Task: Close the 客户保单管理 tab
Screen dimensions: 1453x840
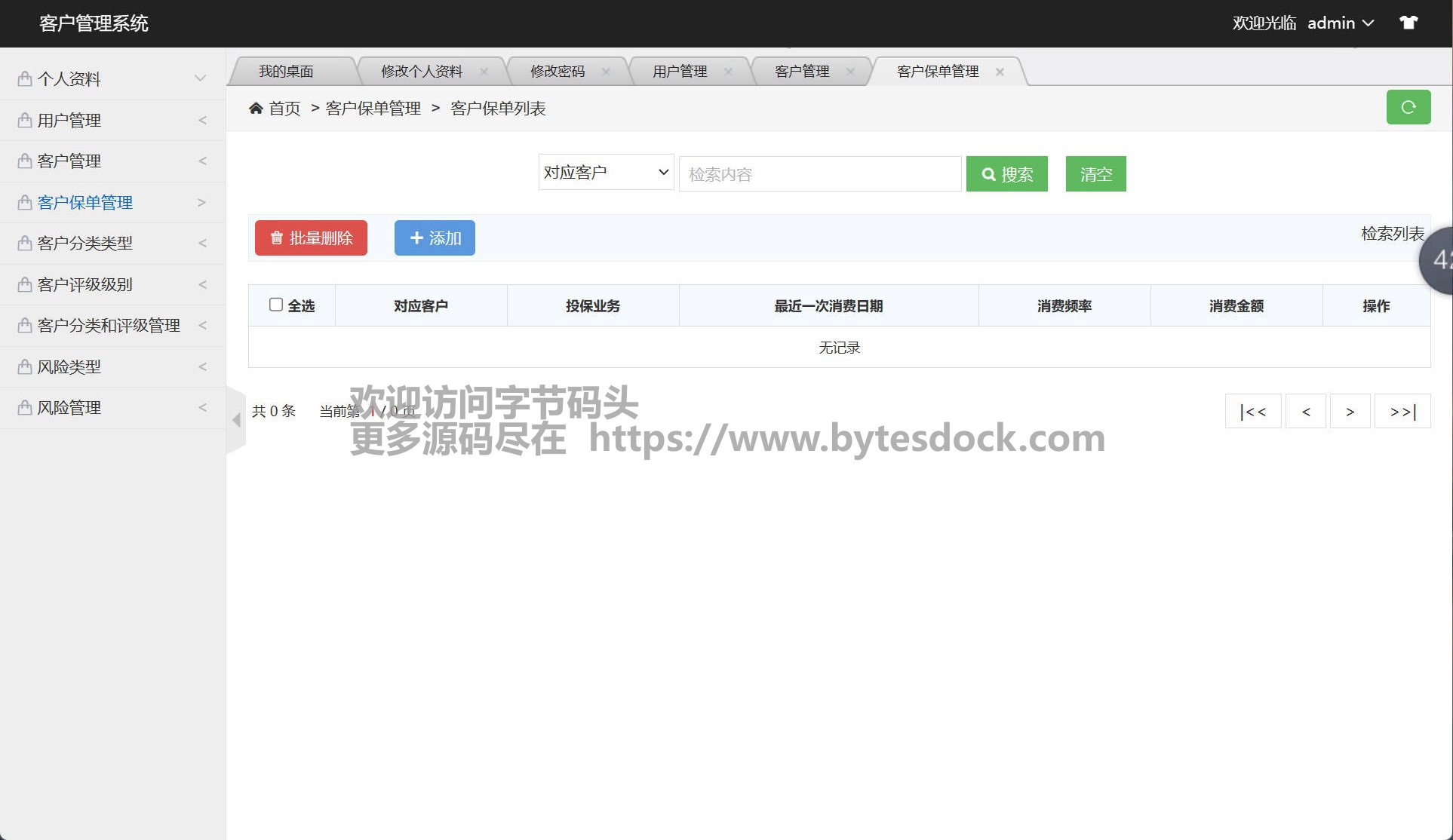Action: (1000, 72)
